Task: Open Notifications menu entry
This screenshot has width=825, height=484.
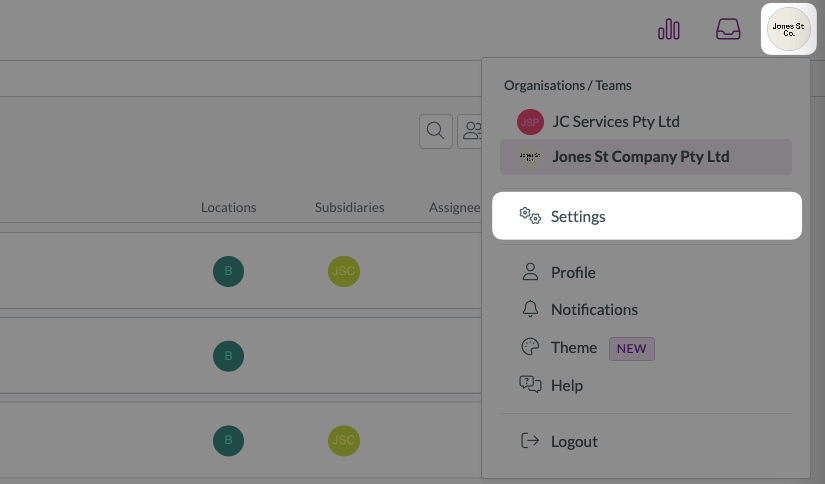Action: tap(593, 310)
